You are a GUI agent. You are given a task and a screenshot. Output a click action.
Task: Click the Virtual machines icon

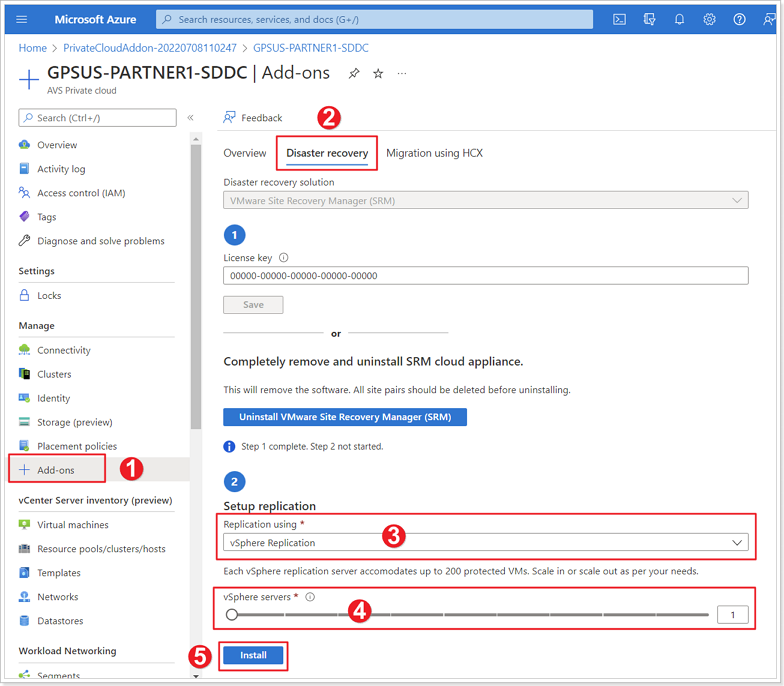pyautogui.click(x=24, y=524)
